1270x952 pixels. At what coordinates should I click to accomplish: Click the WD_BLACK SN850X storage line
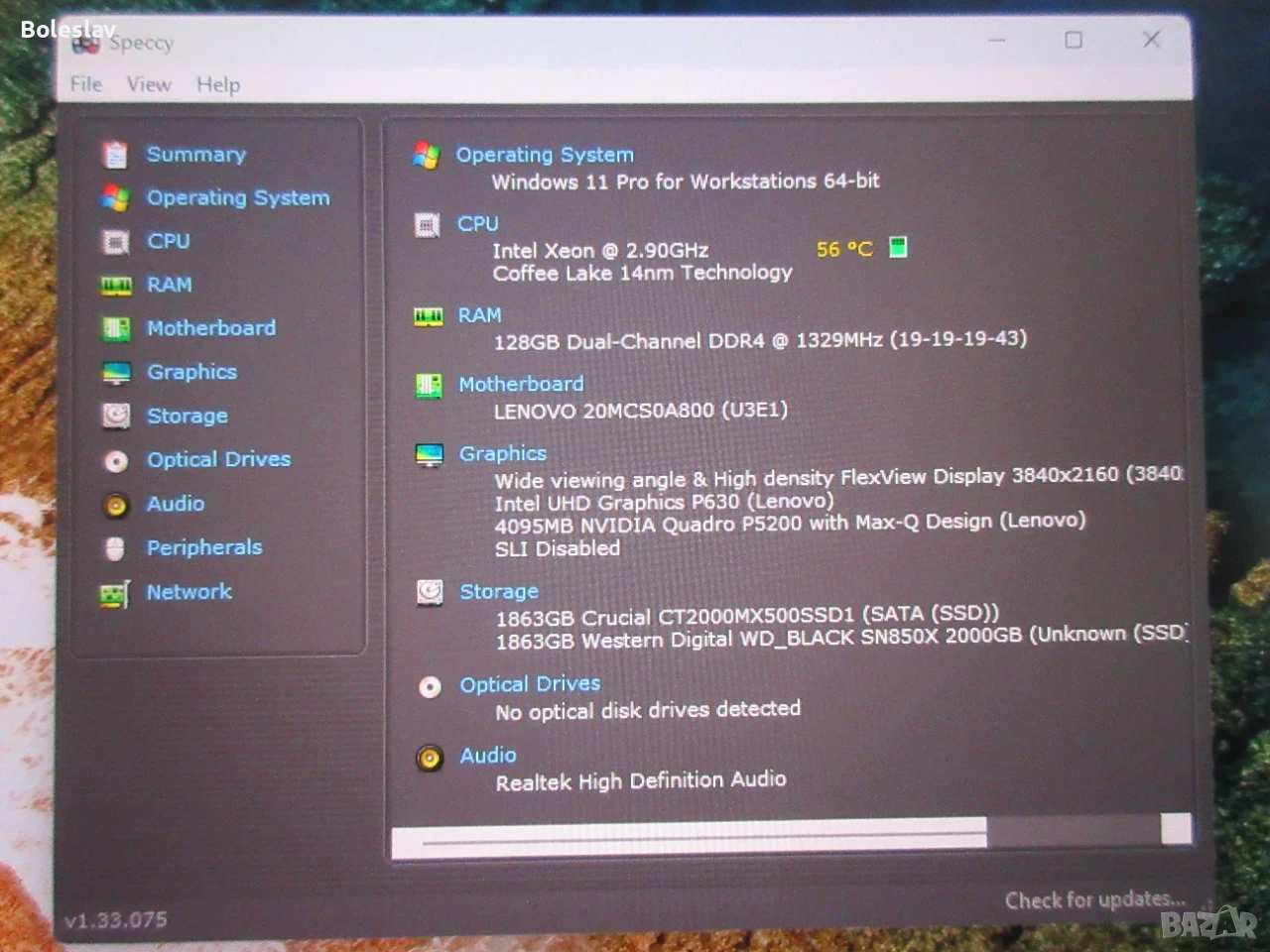(841, 638)
